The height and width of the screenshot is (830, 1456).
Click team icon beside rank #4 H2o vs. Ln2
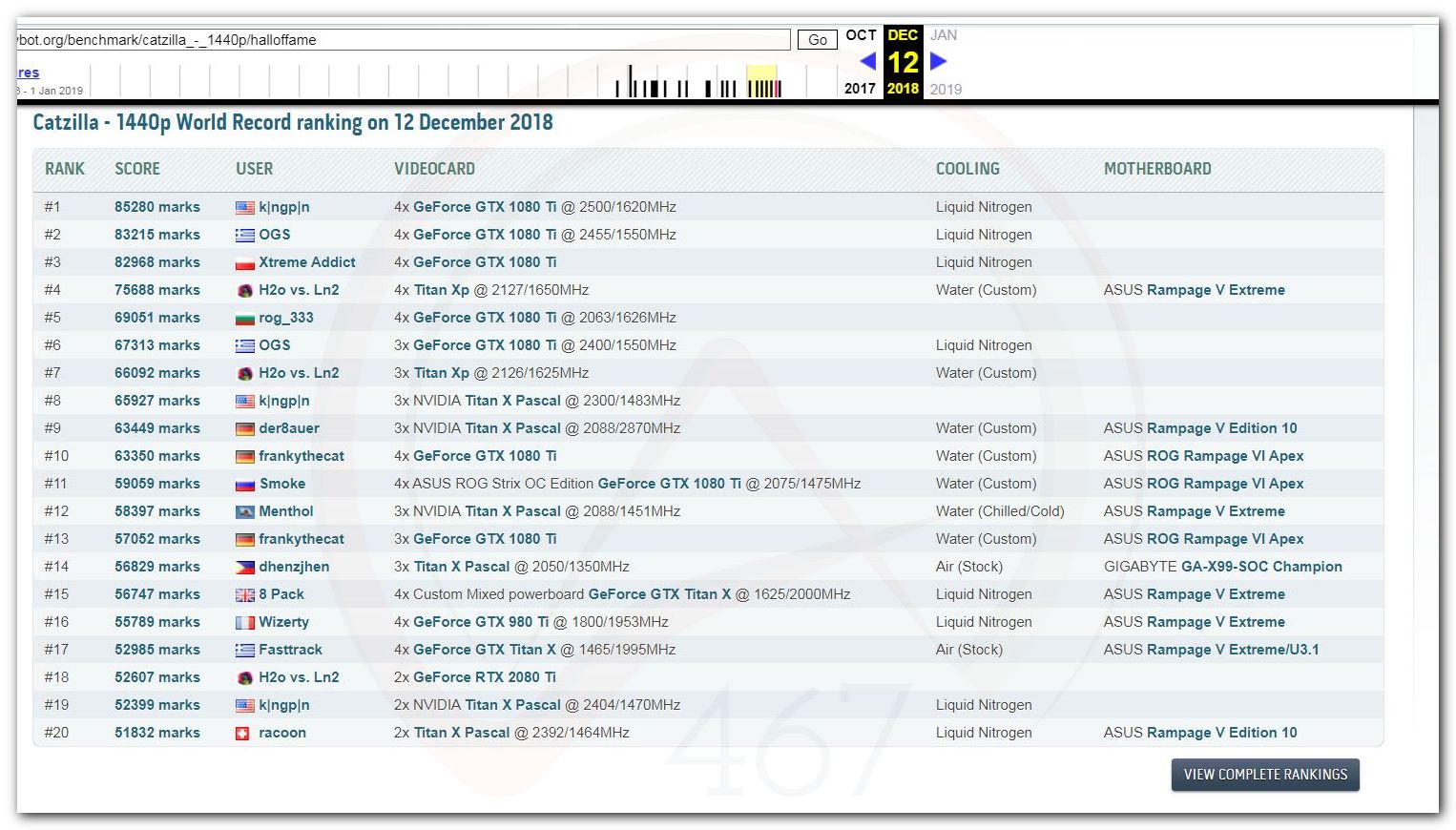pyautogui.click(x=245, y=291)
